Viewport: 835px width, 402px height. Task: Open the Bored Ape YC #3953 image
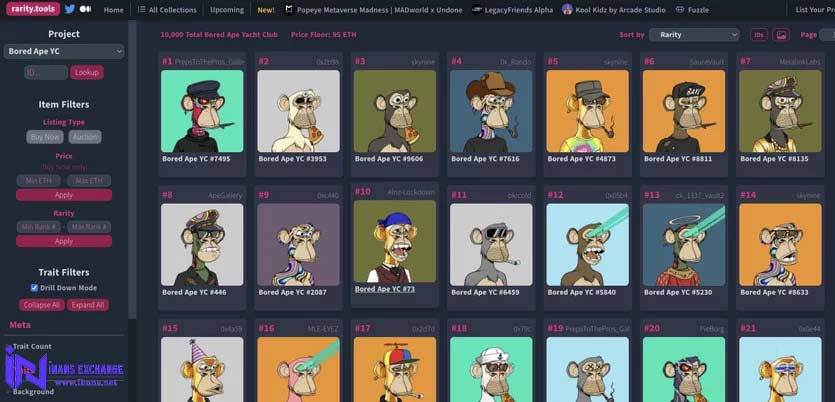coord(298,111)
